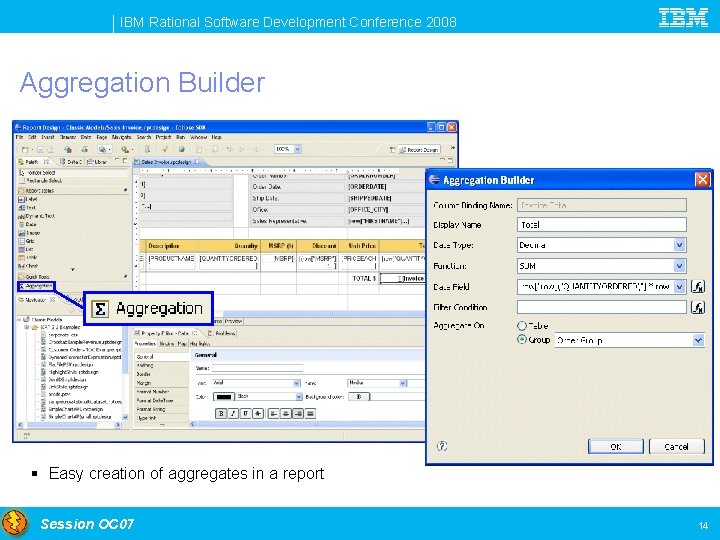Select the Label item in the Palette
720x540 pixels.
click(x=28, y=199)
